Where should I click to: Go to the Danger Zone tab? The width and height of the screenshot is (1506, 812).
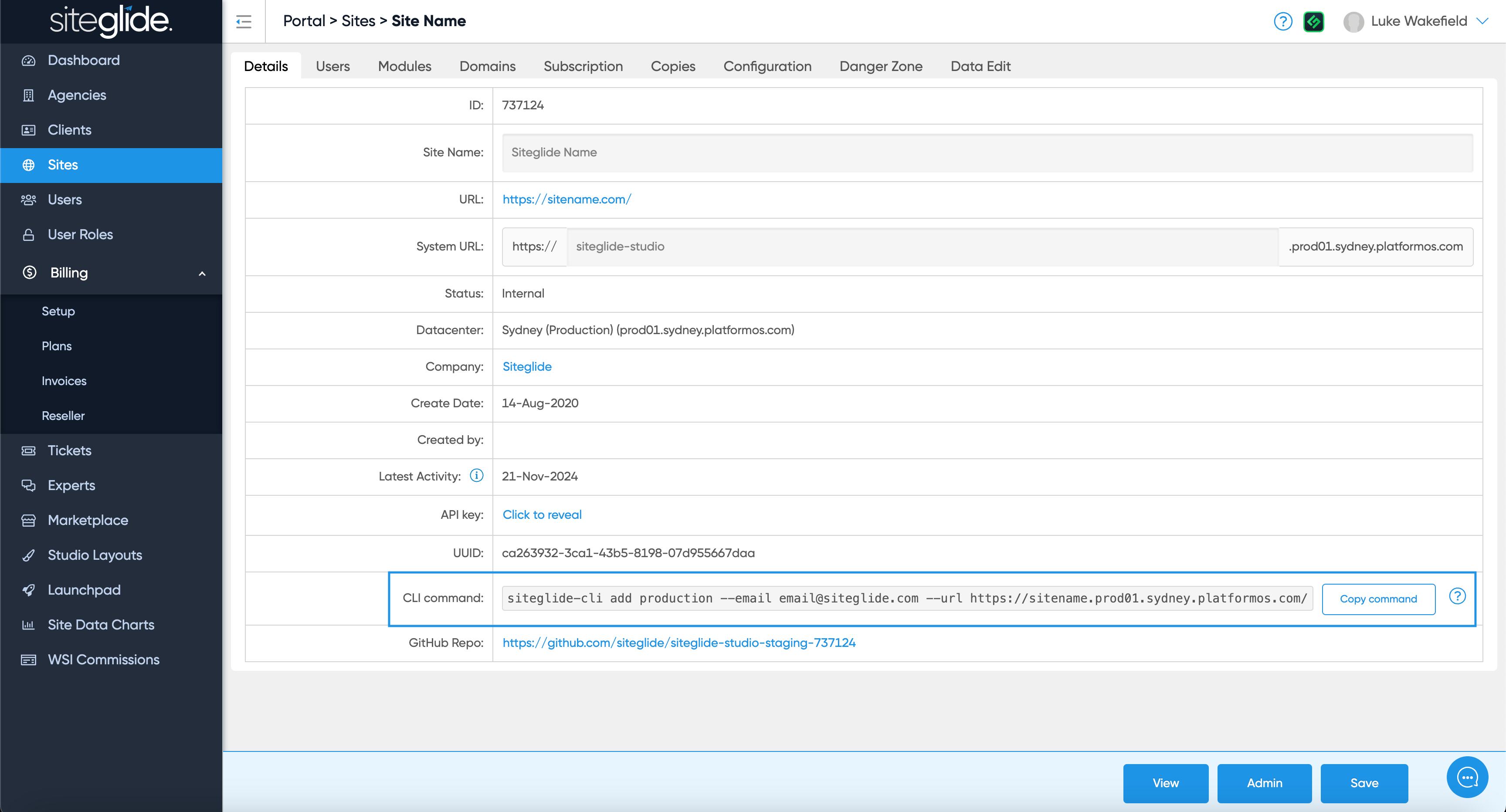(880, 66)
